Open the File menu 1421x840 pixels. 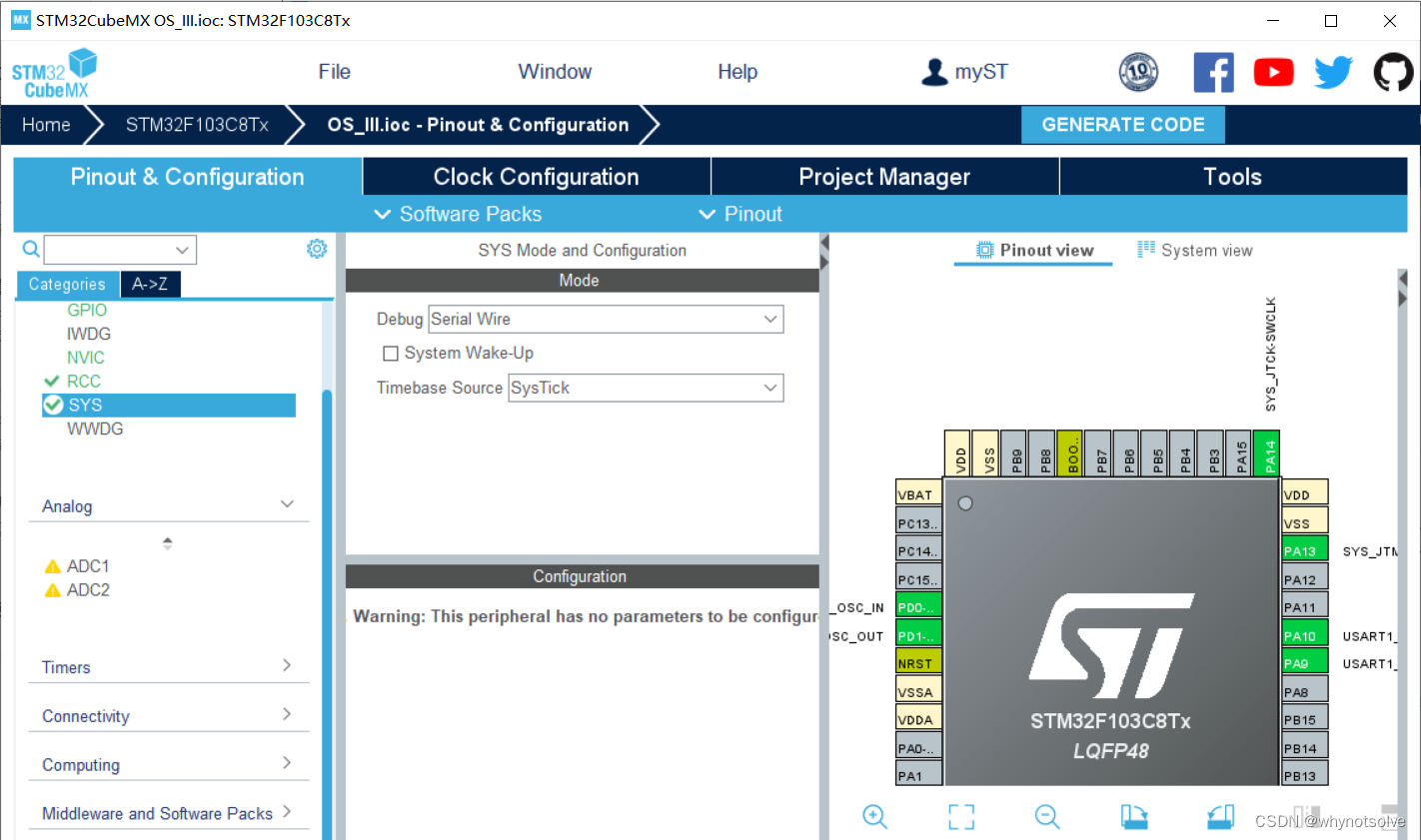click(x=334, y=72)
